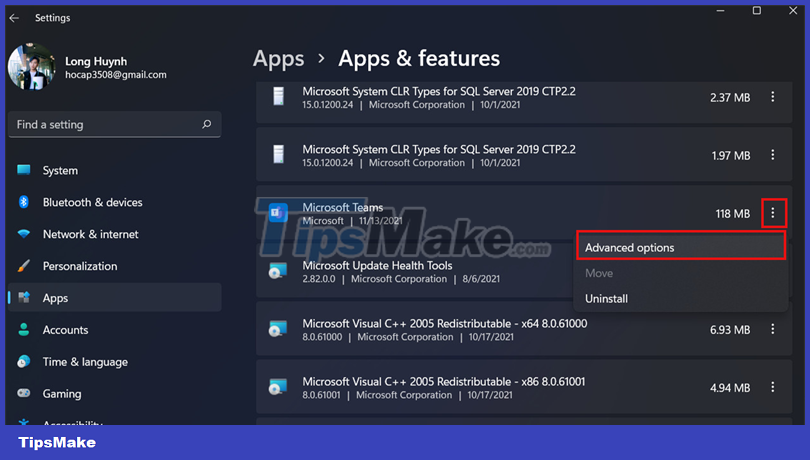Open more options for 1.97 MB CLR Types entry
The height and width of the screenshot is (460, 810).
pos(773,155)
